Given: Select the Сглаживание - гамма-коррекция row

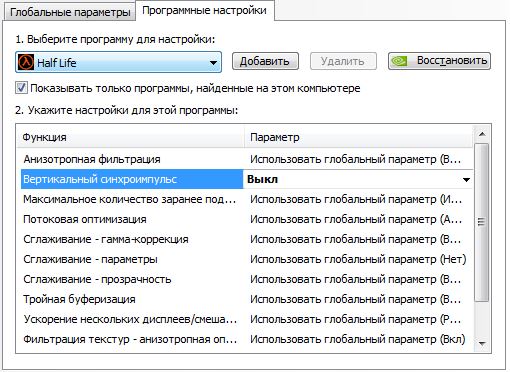Looking at the screenshot, I should pyautogui.click(x=247, y=239).
